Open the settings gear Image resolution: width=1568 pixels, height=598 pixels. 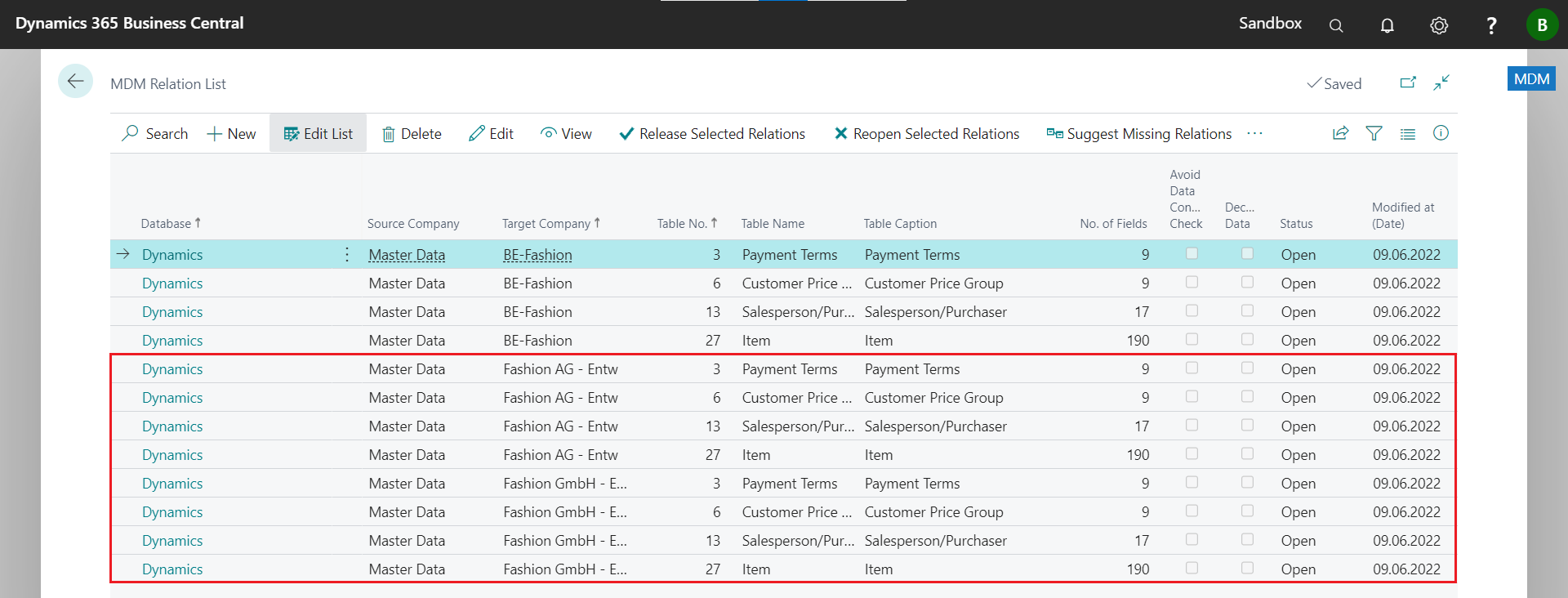coord(1439,25)
